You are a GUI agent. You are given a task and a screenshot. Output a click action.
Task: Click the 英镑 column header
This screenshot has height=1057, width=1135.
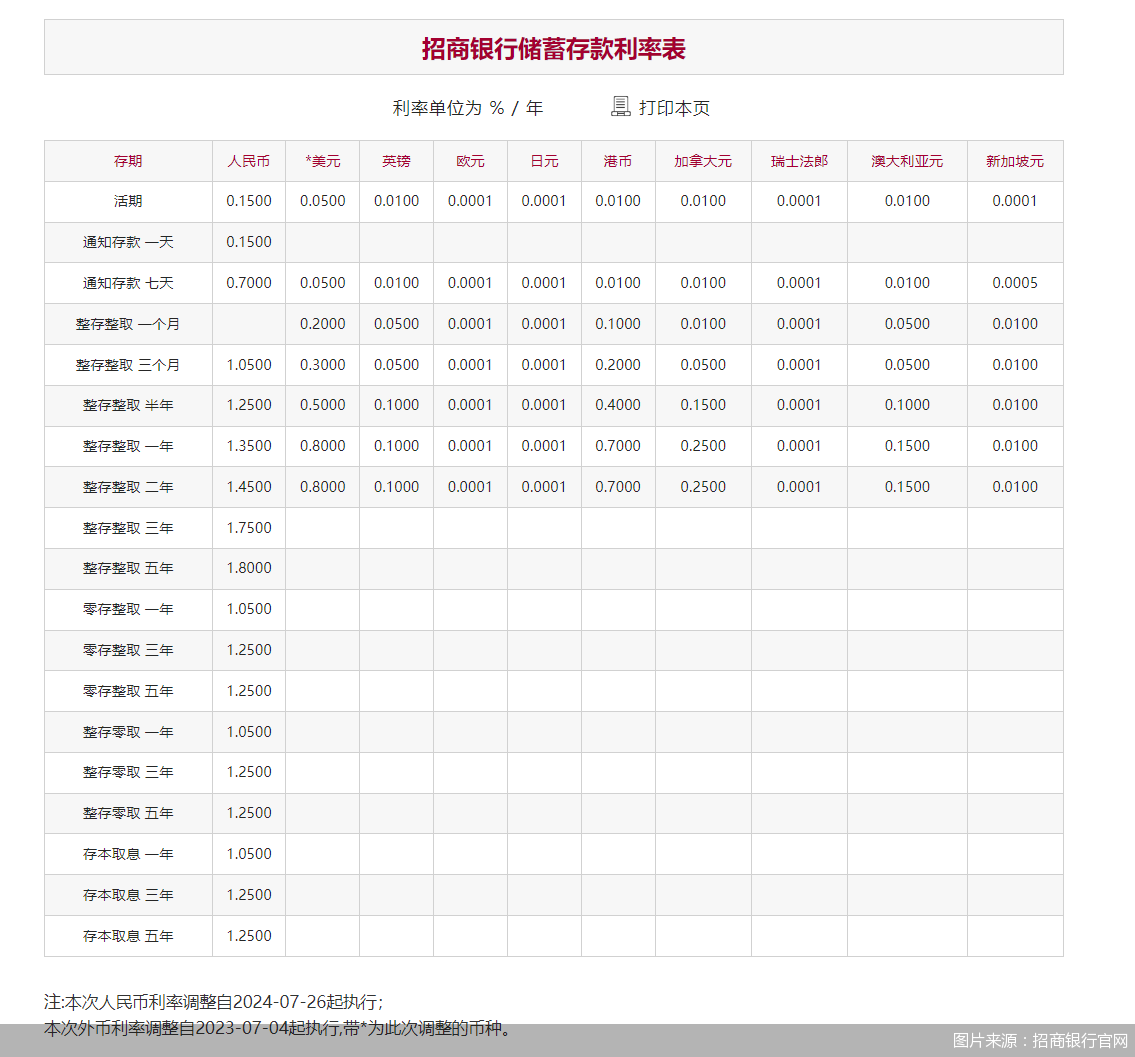point(396,161)
